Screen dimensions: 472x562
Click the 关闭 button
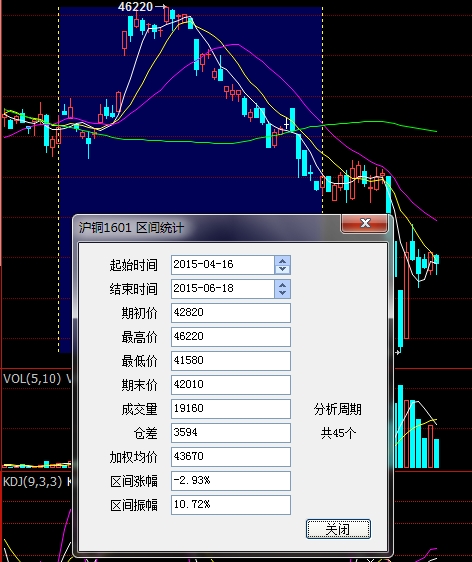point(338,529)
